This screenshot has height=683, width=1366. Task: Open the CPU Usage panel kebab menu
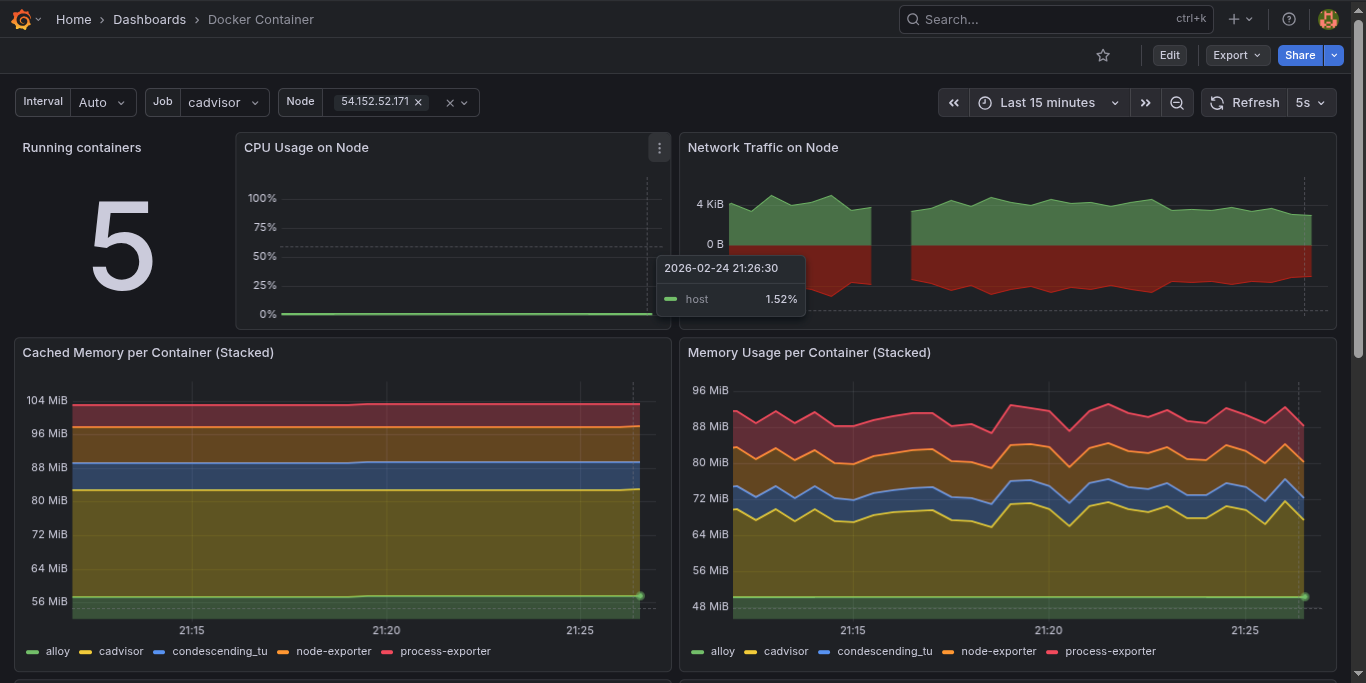coord(659,147)
